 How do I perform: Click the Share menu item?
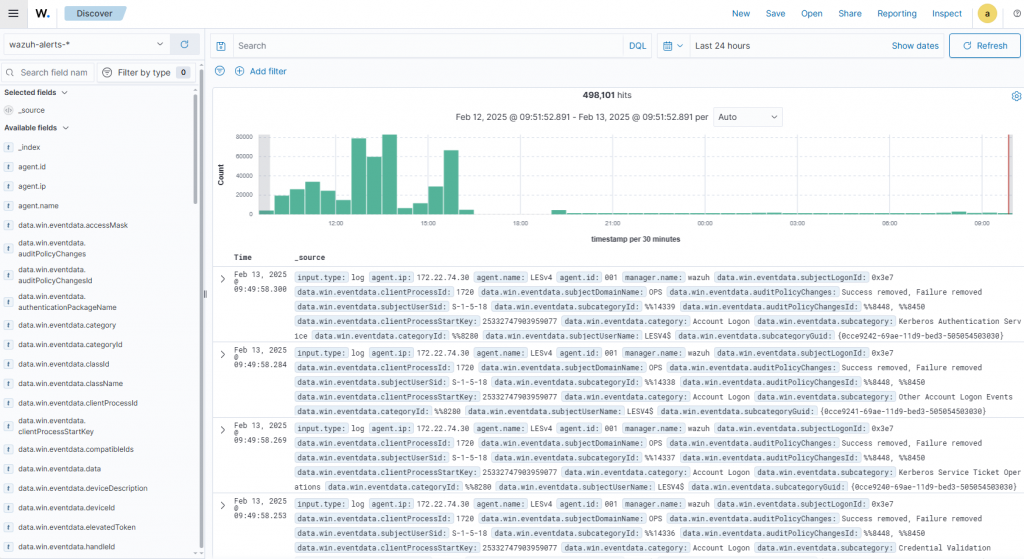click(x=850, y=14)
